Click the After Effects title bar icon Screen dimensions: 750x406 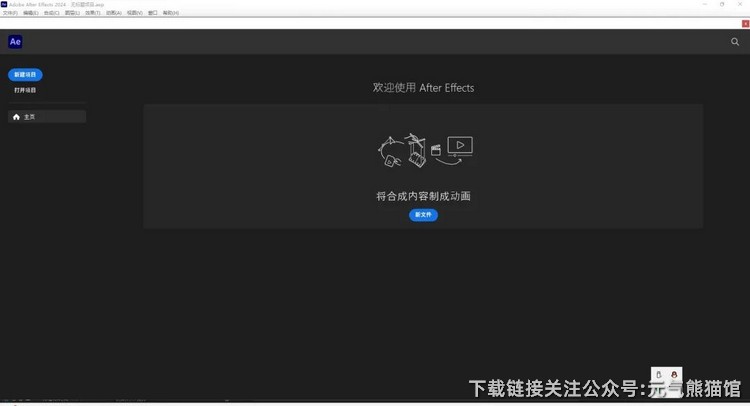(4, 4)
